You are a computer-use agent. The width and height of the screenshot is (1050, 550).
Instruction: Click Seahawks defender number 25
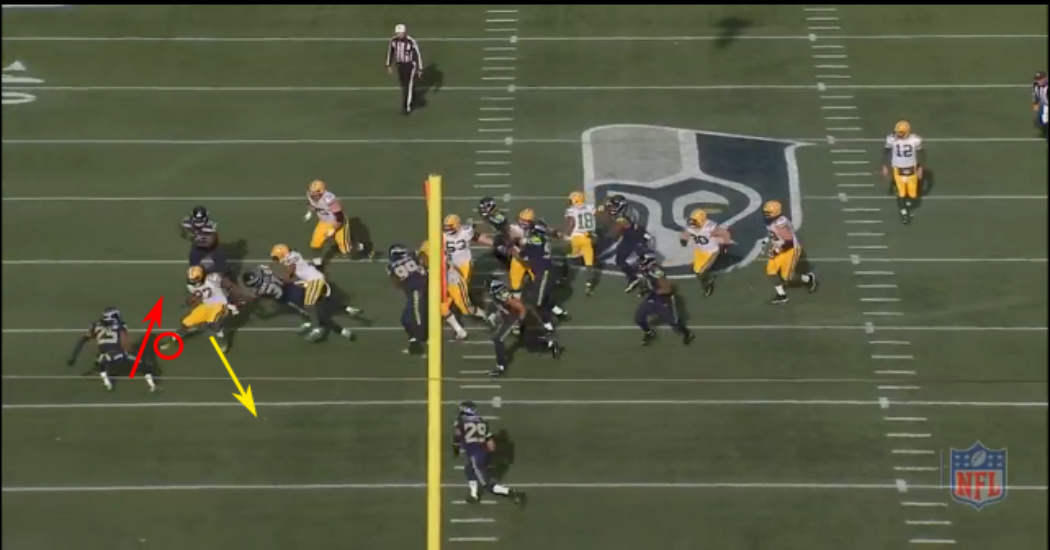tap(110, 345)
